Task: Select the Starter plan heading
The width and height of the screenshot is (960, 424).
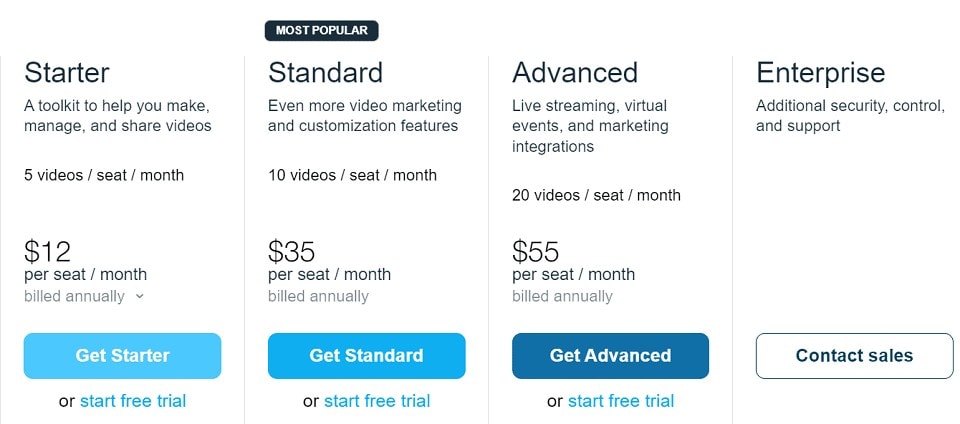Action: coord(67,72)
